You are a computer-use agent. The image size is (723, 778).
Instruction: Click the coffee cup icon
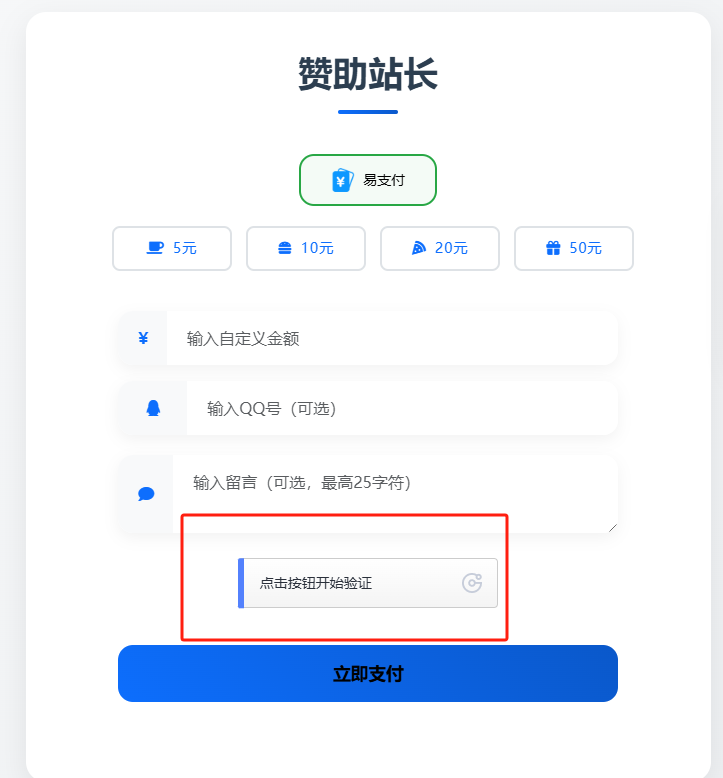pos(155,248)
